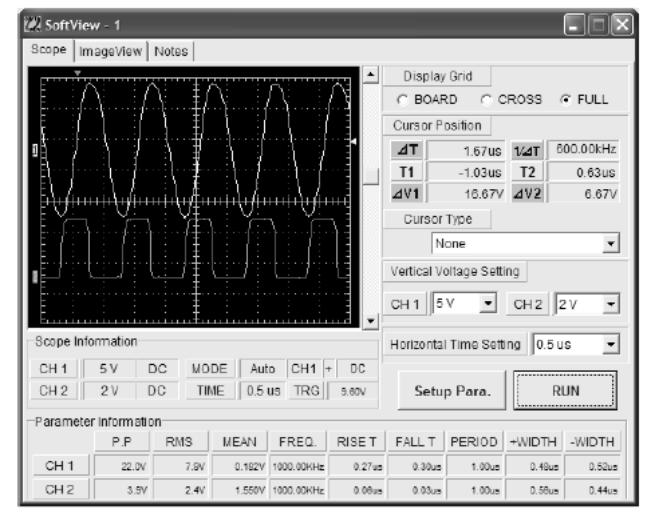650x512 pixels.
Task: Click the RUN button
Action: point(565,391)
